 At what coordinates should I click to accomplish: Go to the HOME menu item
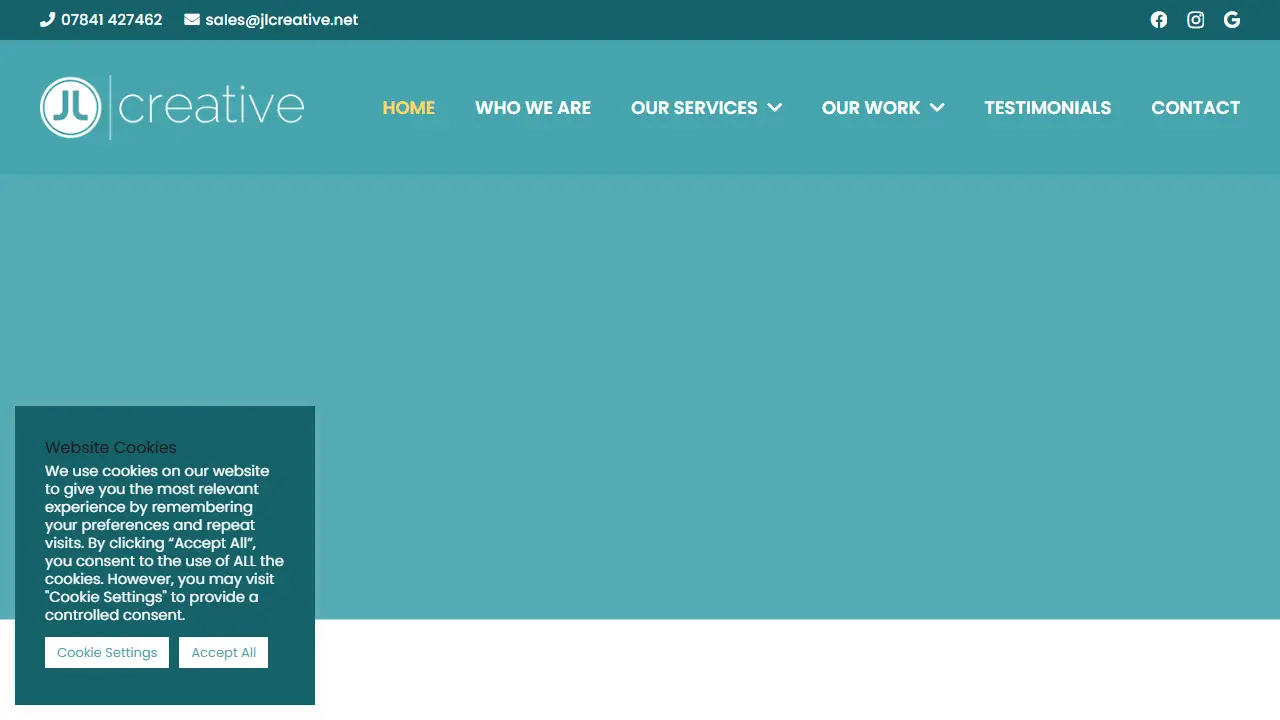[x=409, y=108]
